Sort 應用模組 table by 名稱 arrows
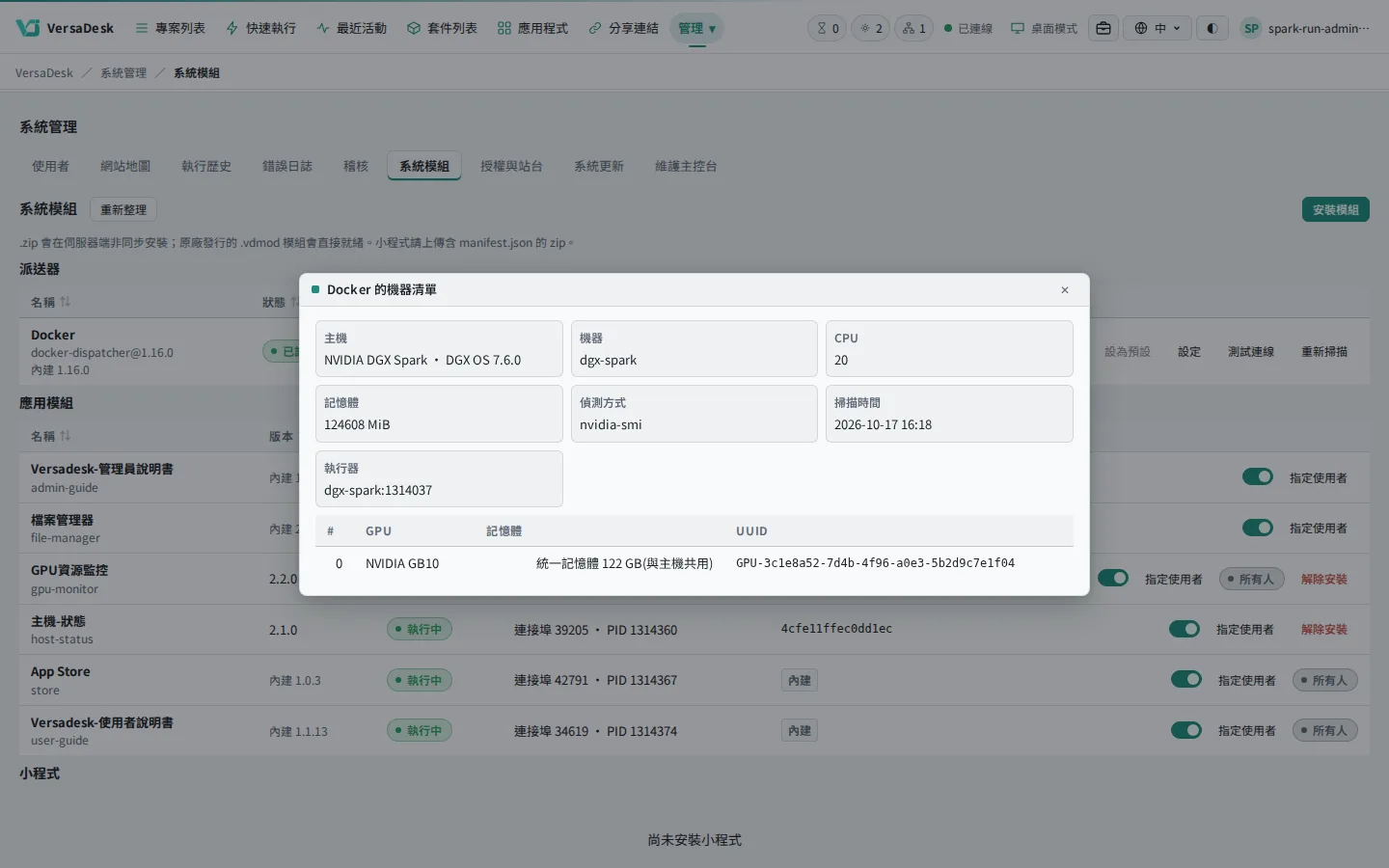The image size is (1389, 868). [66, 436]
